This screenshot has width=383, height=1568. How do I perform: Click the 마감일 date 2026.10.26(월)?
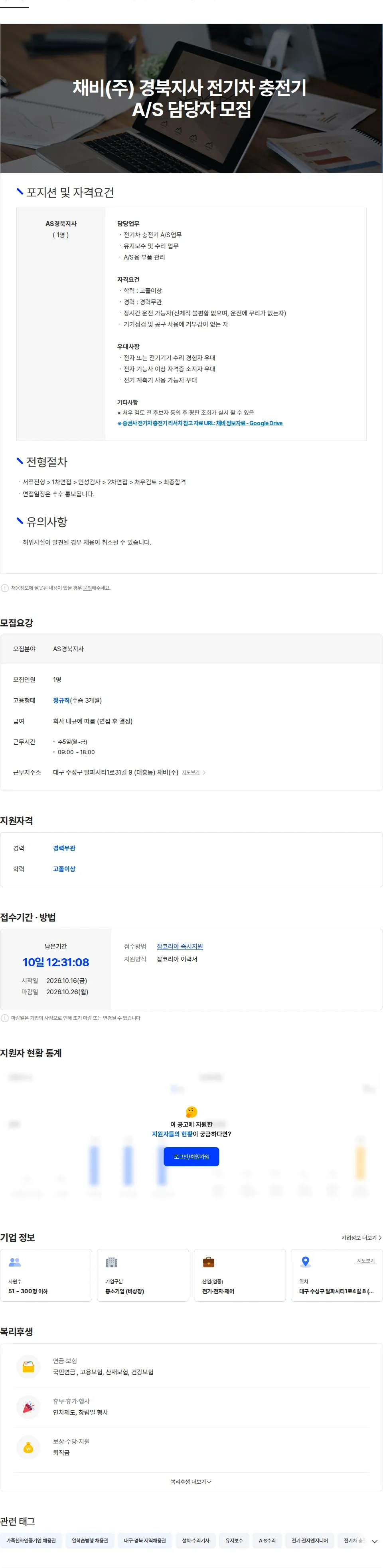tap(67, 991)
